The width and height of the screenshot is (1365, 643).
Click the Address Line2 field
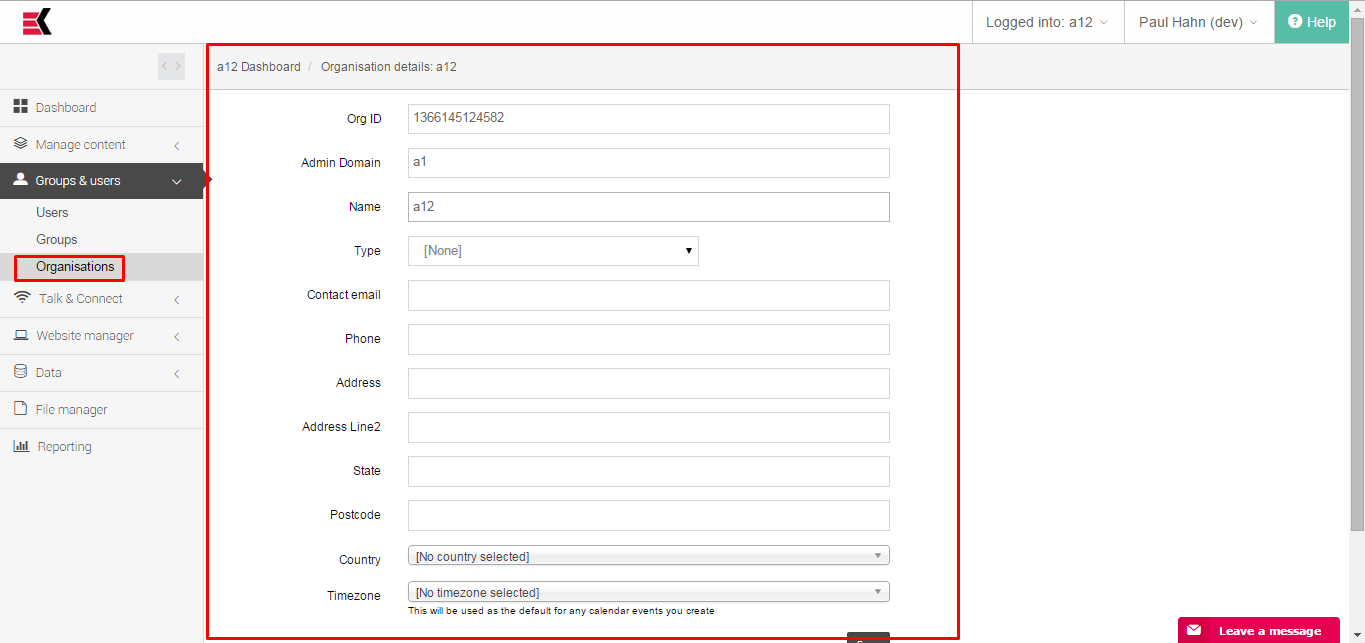click(x=648, y=426)
